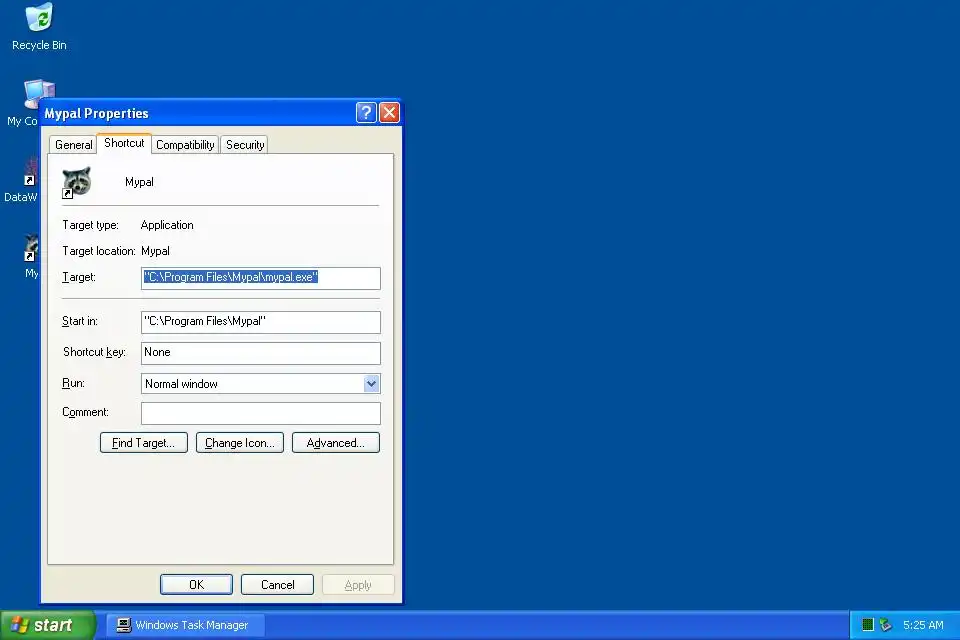Screen dimensions: 960x640
Task: Switch to the General tab
Action: pyautogui.click(x=73, y=145)
